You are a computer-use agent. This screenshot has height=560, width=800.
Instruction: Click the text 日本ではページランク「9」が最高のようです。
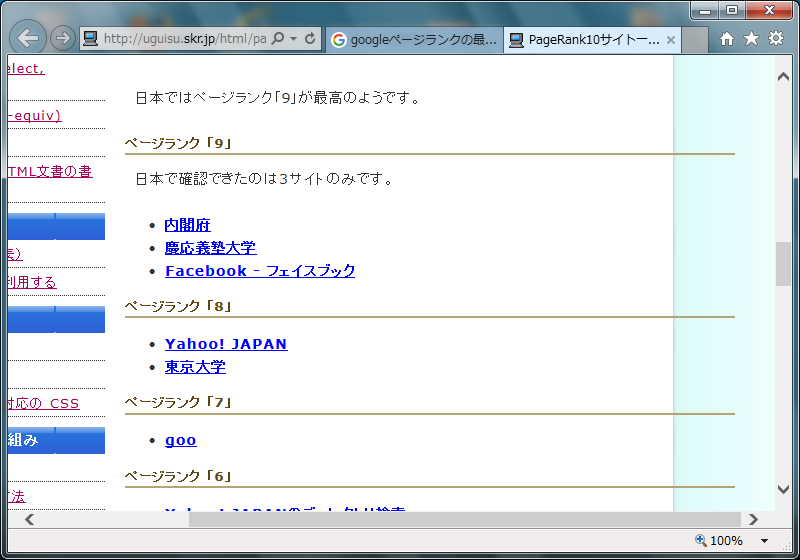pyautogui.click(x=278, y=97)
